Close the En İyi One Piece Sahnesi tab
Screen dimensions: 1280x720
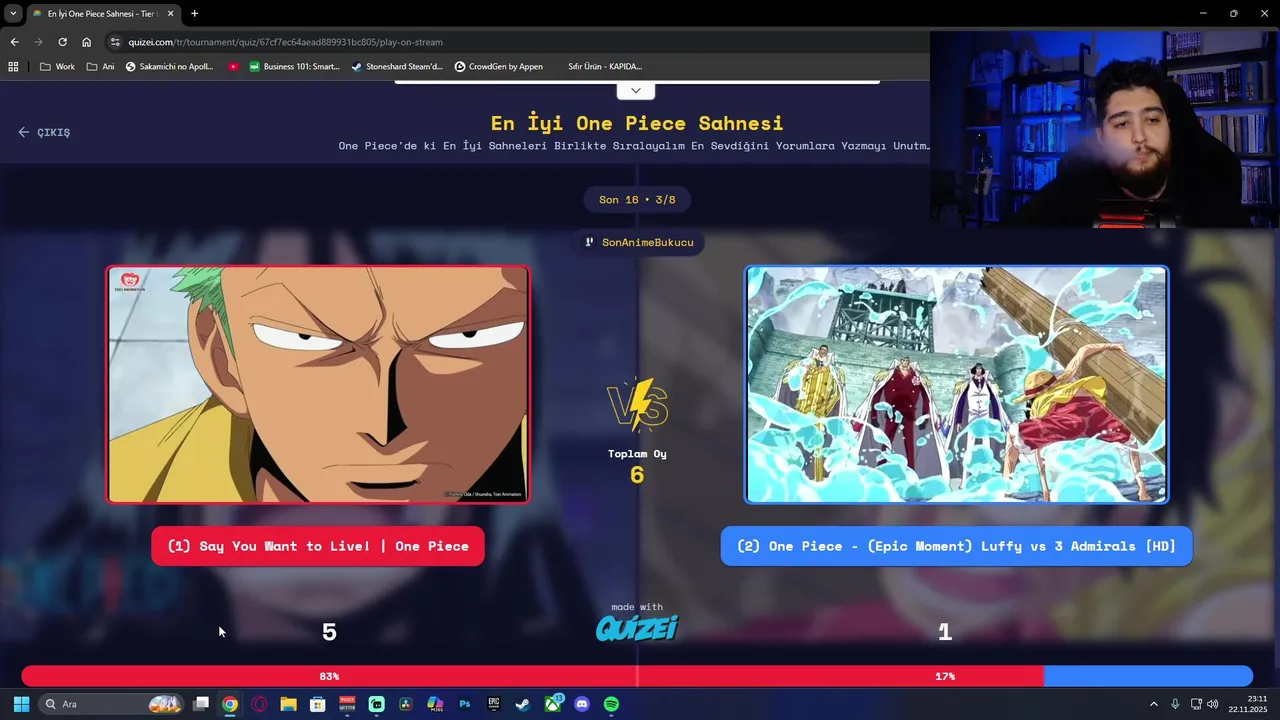click(170, 14)
